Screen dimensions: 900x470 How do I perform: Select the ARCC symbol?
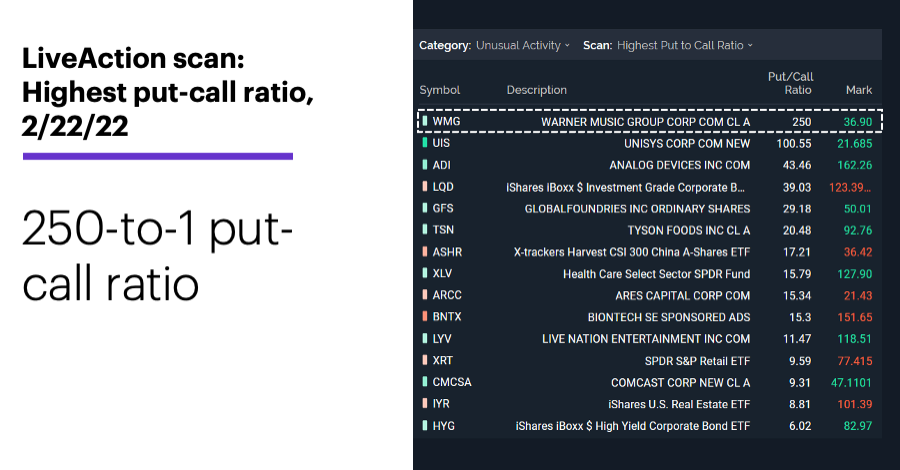coord(447,295)
